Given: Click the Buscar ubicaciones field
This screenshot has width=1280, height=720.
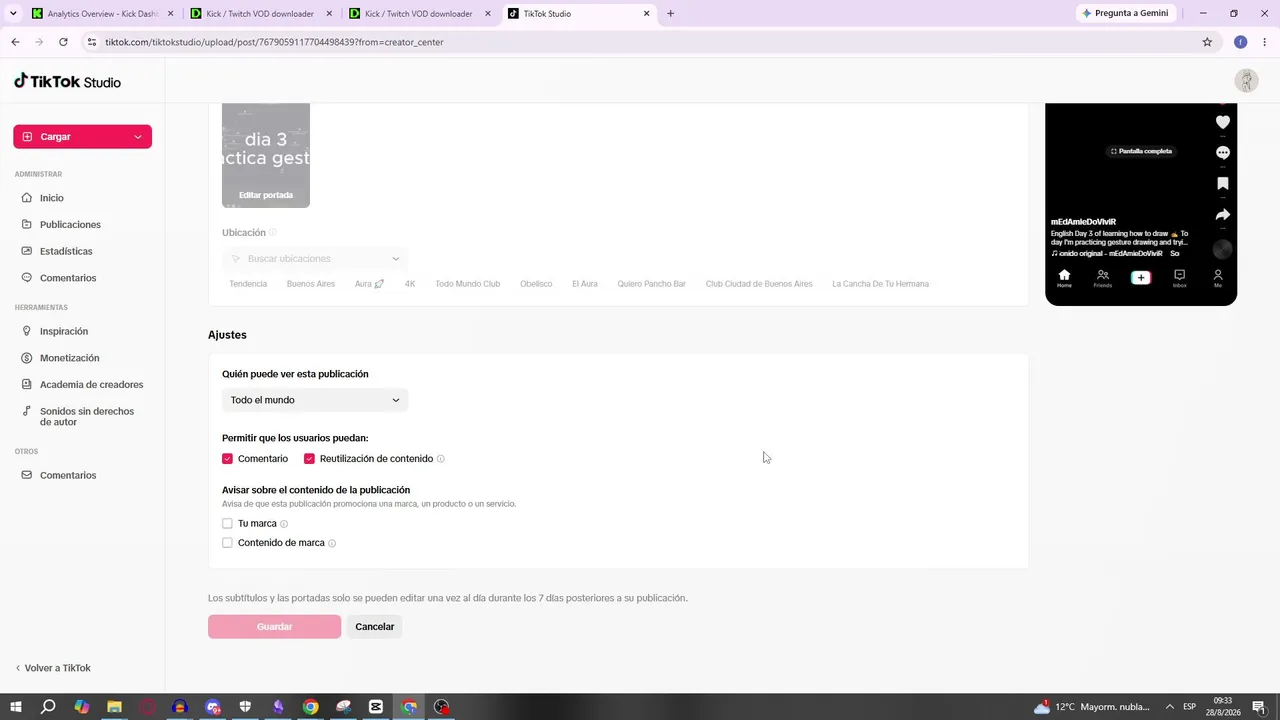Looking at the screenshot, I should pos(315,259).
